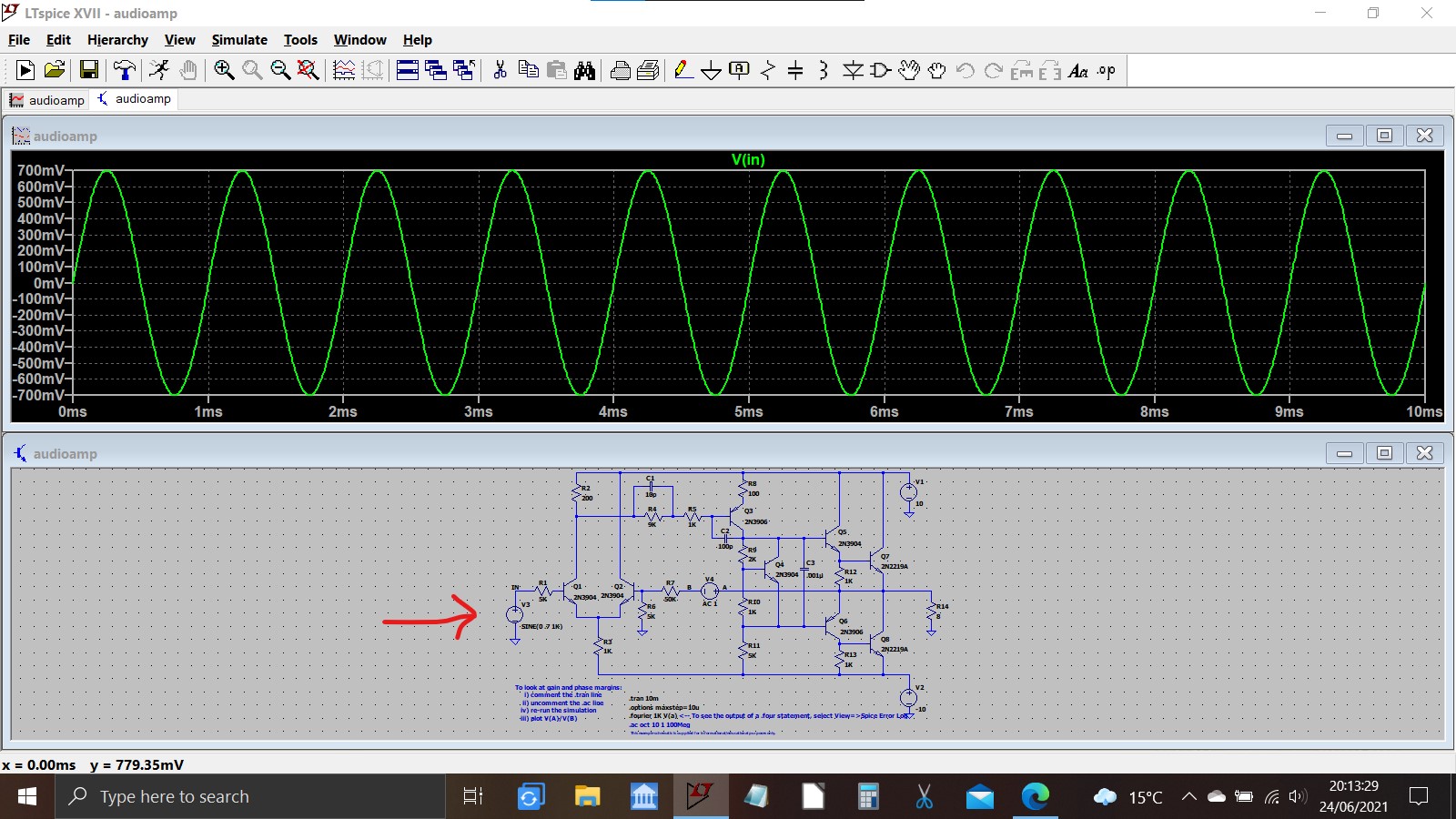Screen dimensions: 1456x819
Task: Click the New Schematic icon in toolbar
Action: 25,70
